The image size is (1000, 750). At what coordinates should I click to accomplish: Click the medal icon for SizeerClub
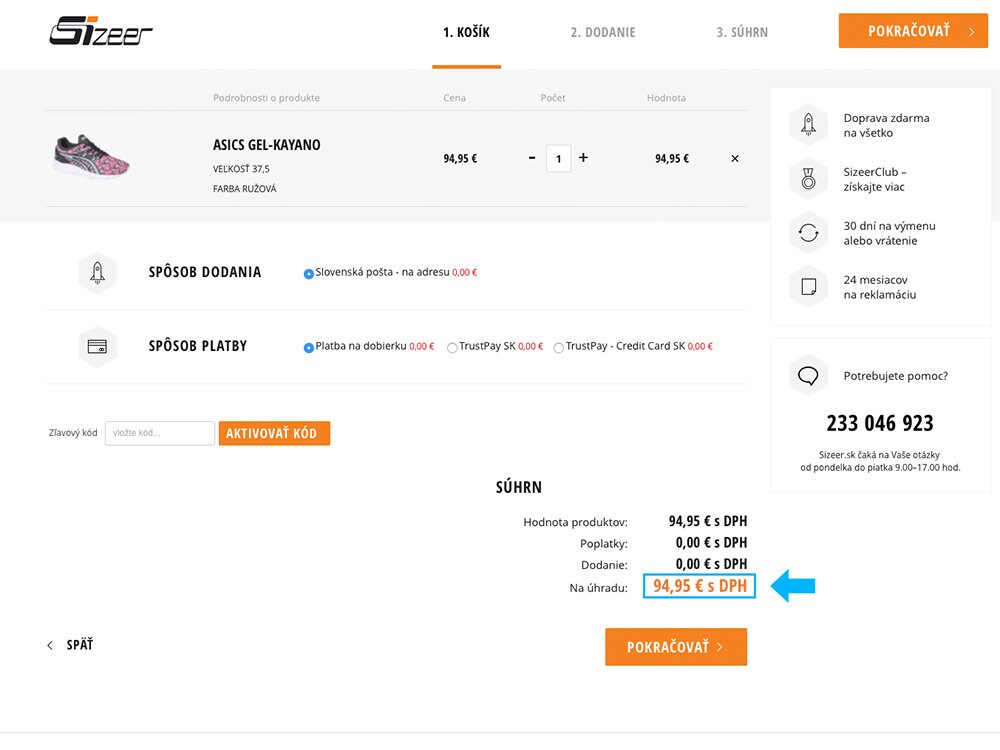pos(808,179)
